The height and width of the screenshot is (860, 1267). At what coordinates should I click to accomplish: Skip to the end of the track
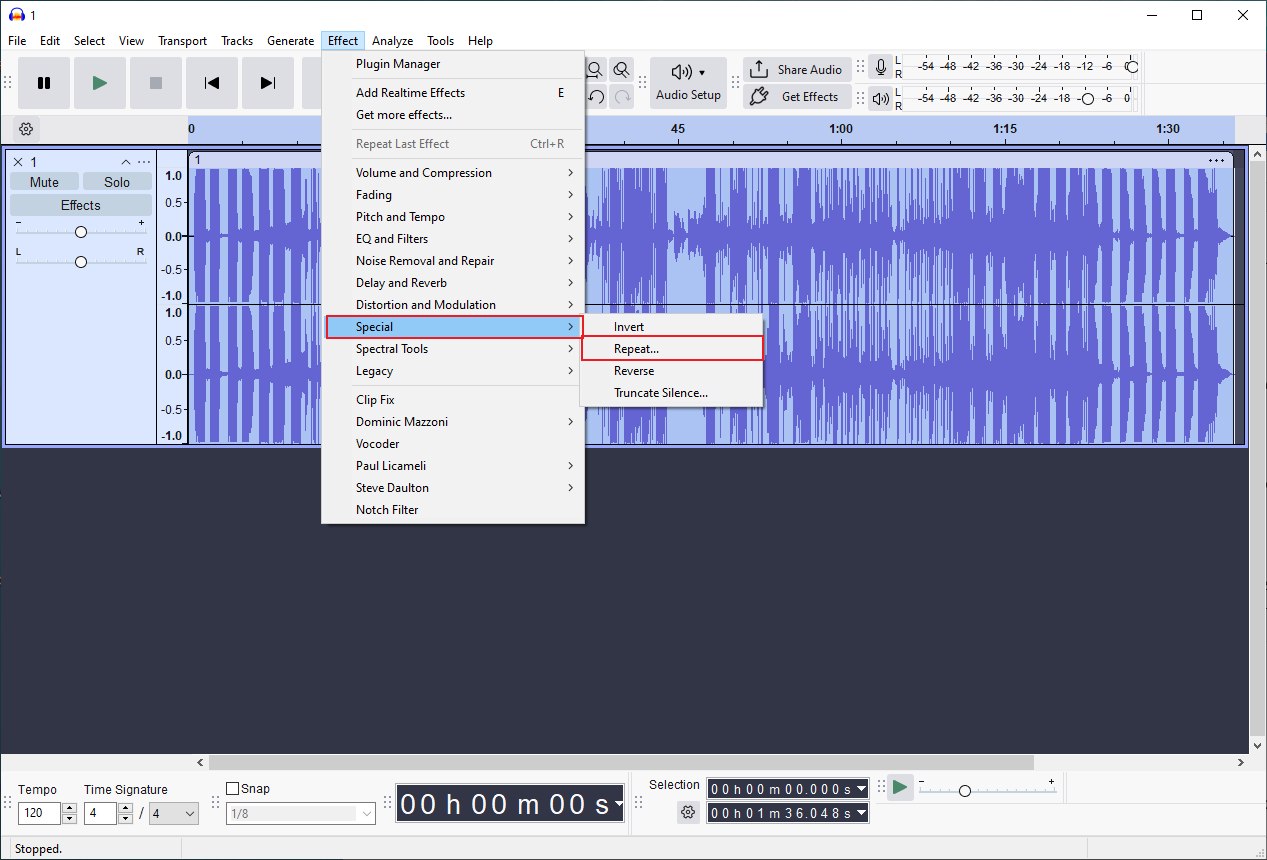point(268,83)
